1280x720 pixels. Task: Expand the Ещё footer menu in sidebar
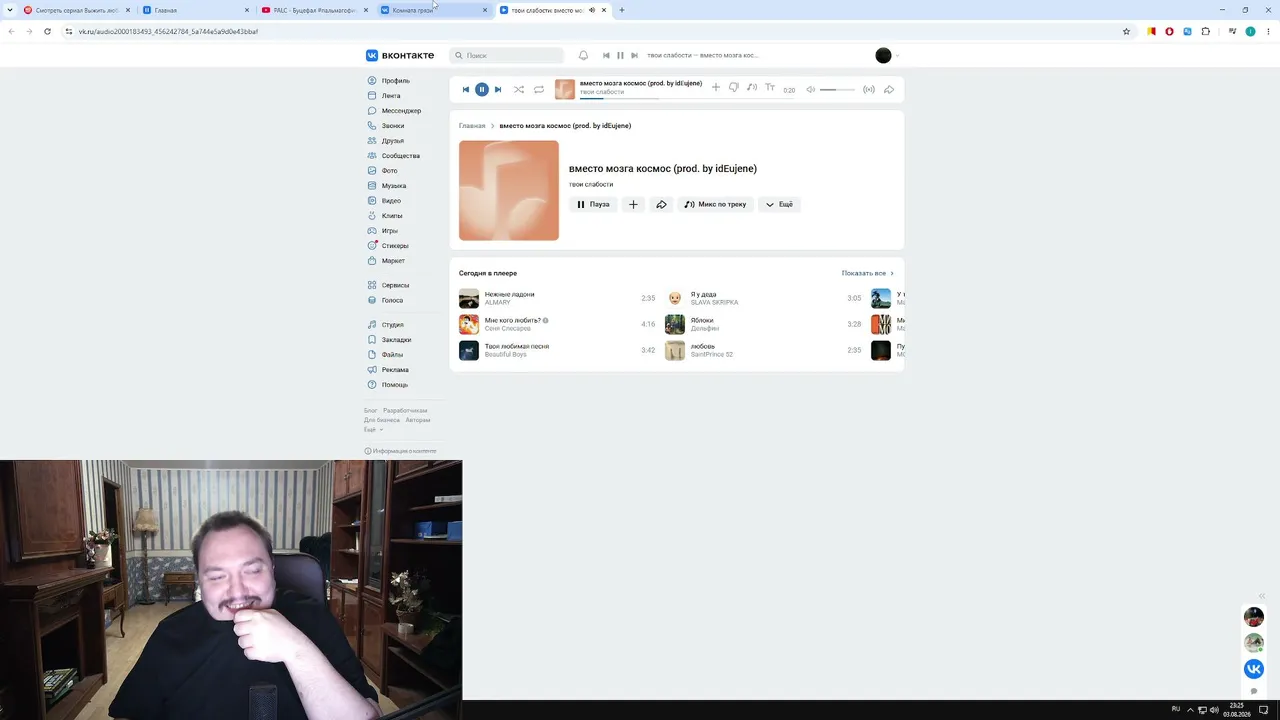point(373,429)
